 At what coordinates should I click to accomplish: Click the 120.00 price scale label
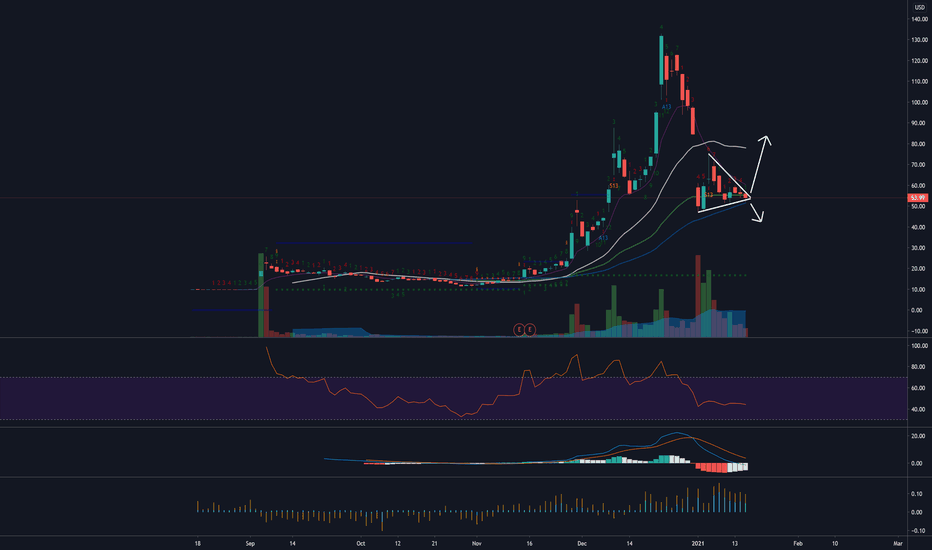[919, 61]
